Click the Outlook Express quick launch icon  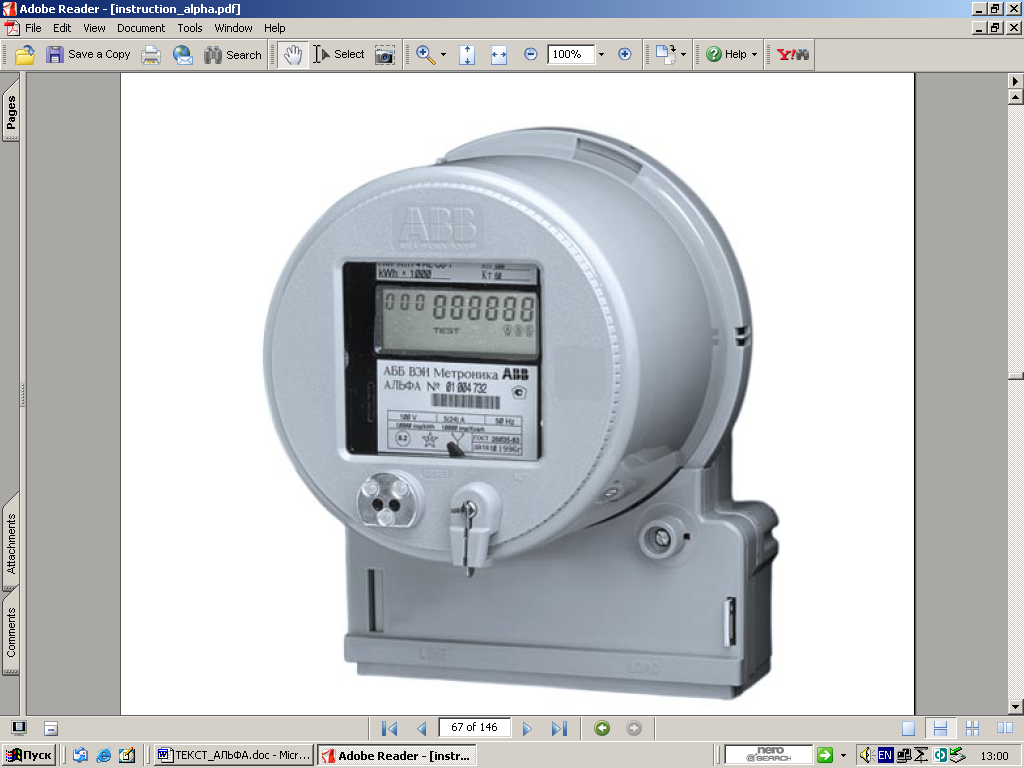coord(80,756)
